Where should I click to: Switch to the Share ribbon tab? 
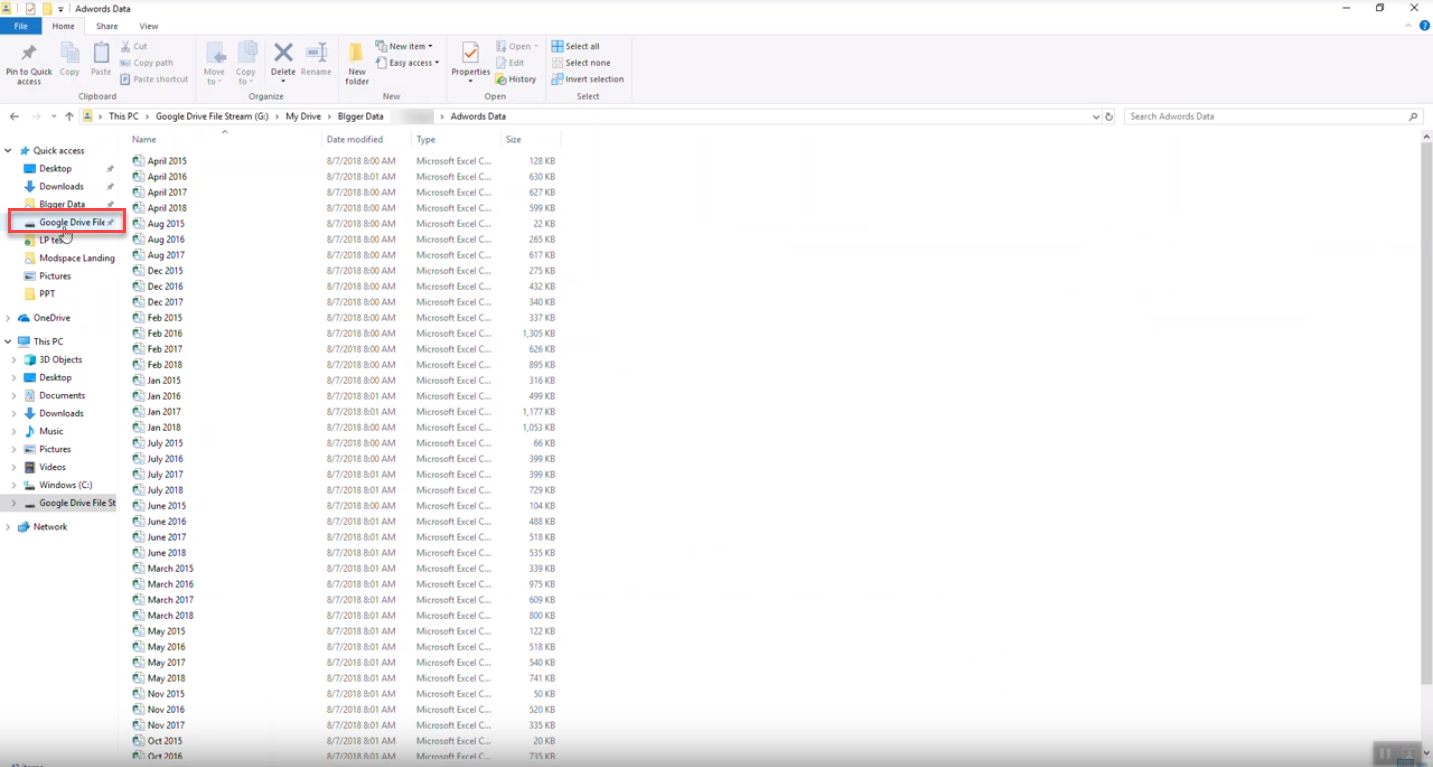tap(107, 26)
